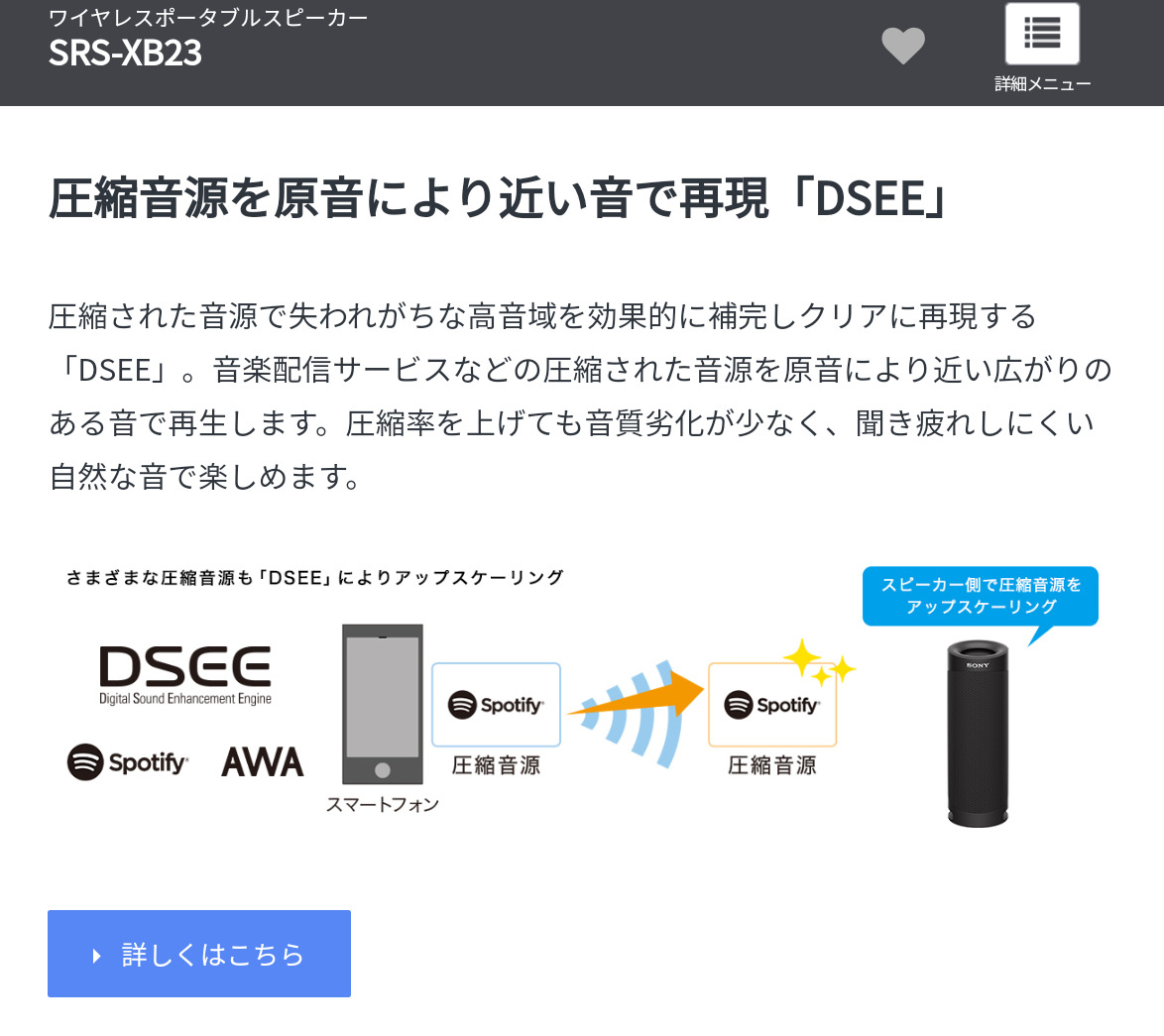Click the 詳細メニュー label text
The height and width of the screenshot is (1036, 1164).
(1042, 84)
